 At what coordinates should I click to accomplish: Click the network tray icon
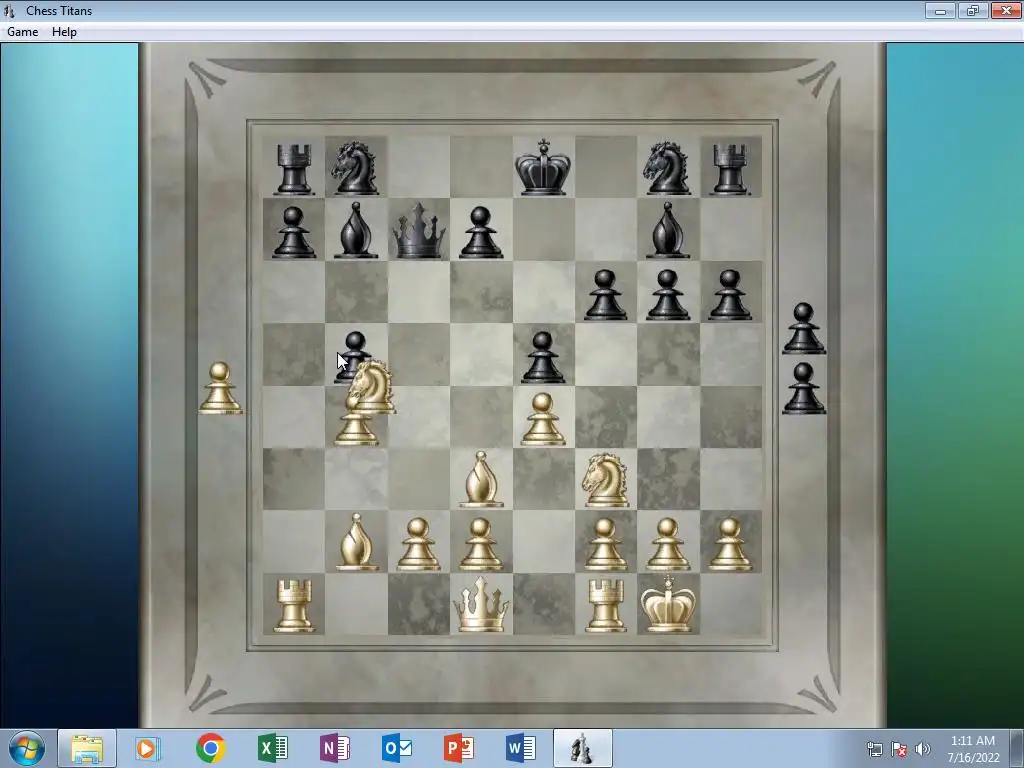(874, 749)
